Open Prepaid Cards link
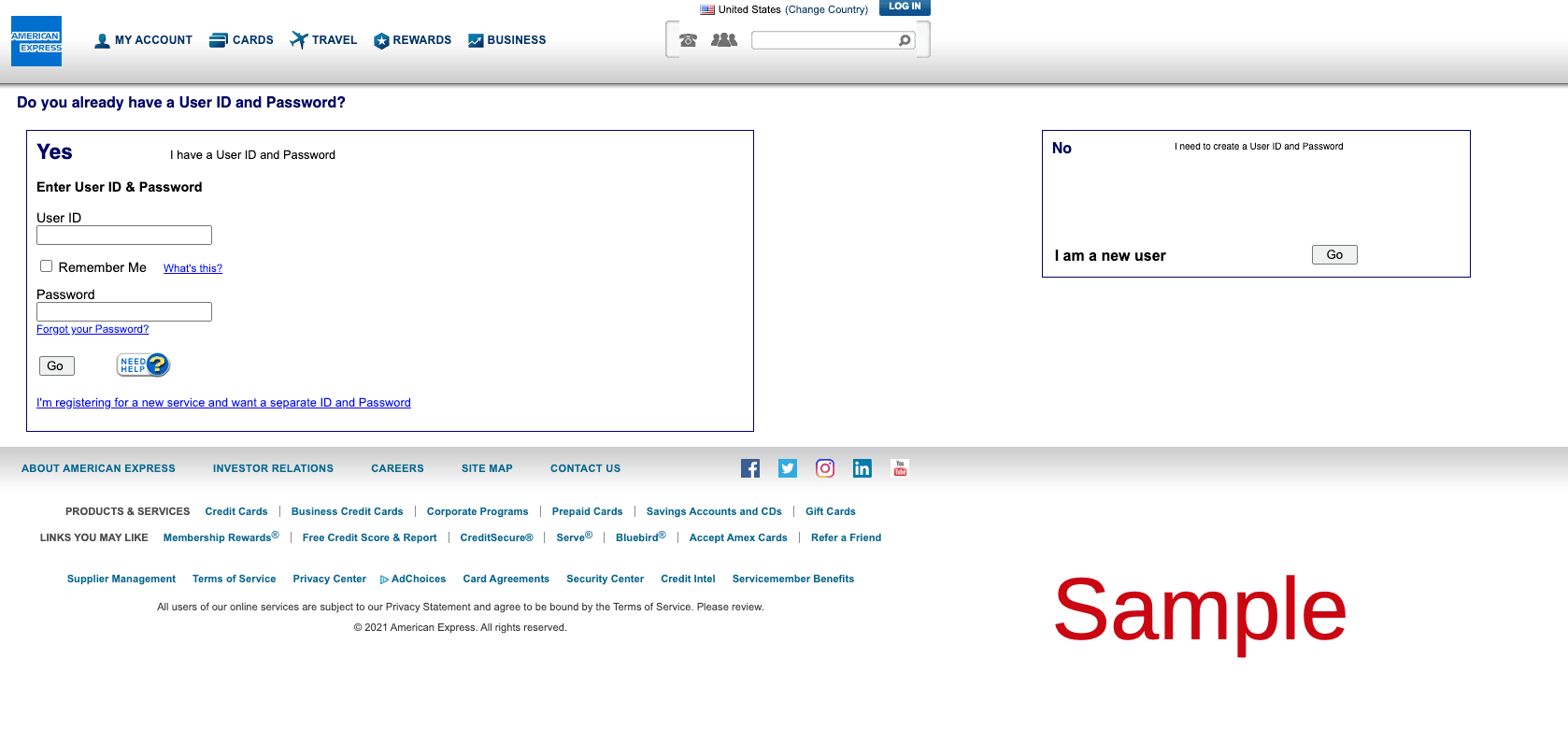 tap(587, 511)
